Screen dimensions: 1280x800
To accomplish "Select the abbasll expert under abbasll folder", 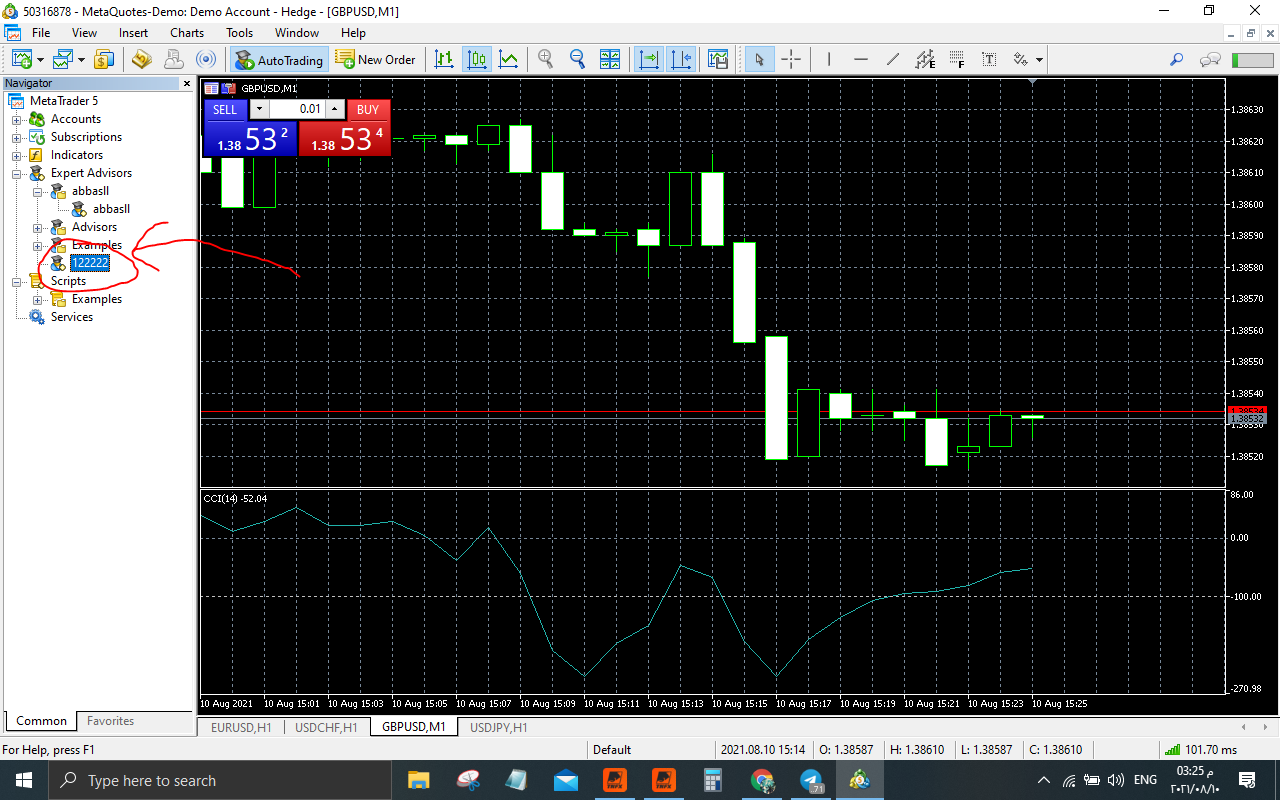I will tap(111, 209).
